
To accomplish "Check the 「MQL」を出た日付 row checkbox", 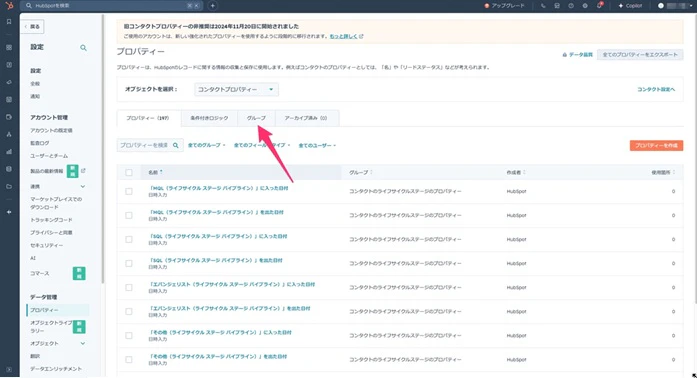I will pos(129,215).
